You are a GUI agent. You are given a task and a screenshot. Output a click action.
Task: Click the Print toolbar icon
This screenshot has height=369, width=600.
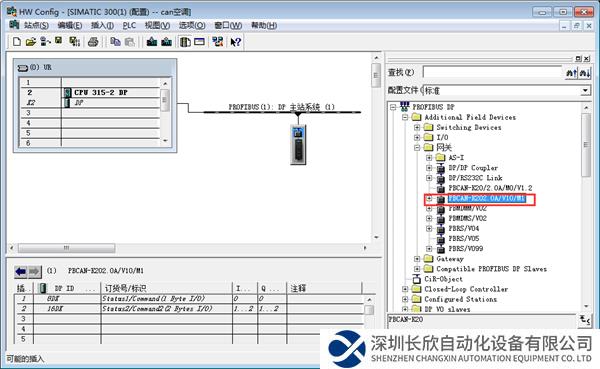(x=93, y=42)
